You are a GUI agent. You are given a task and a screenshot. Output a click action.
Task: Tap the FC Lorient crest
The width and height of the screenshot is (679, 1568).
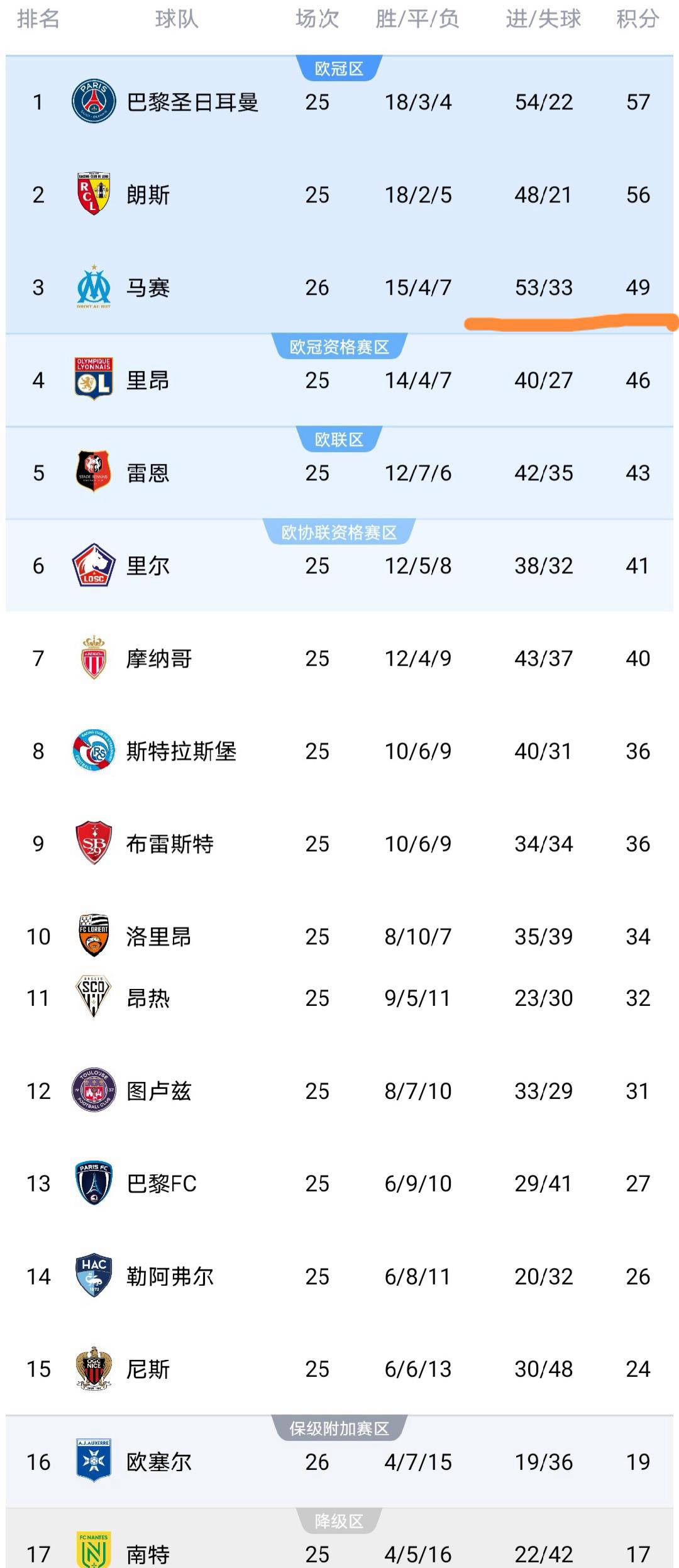94,936
